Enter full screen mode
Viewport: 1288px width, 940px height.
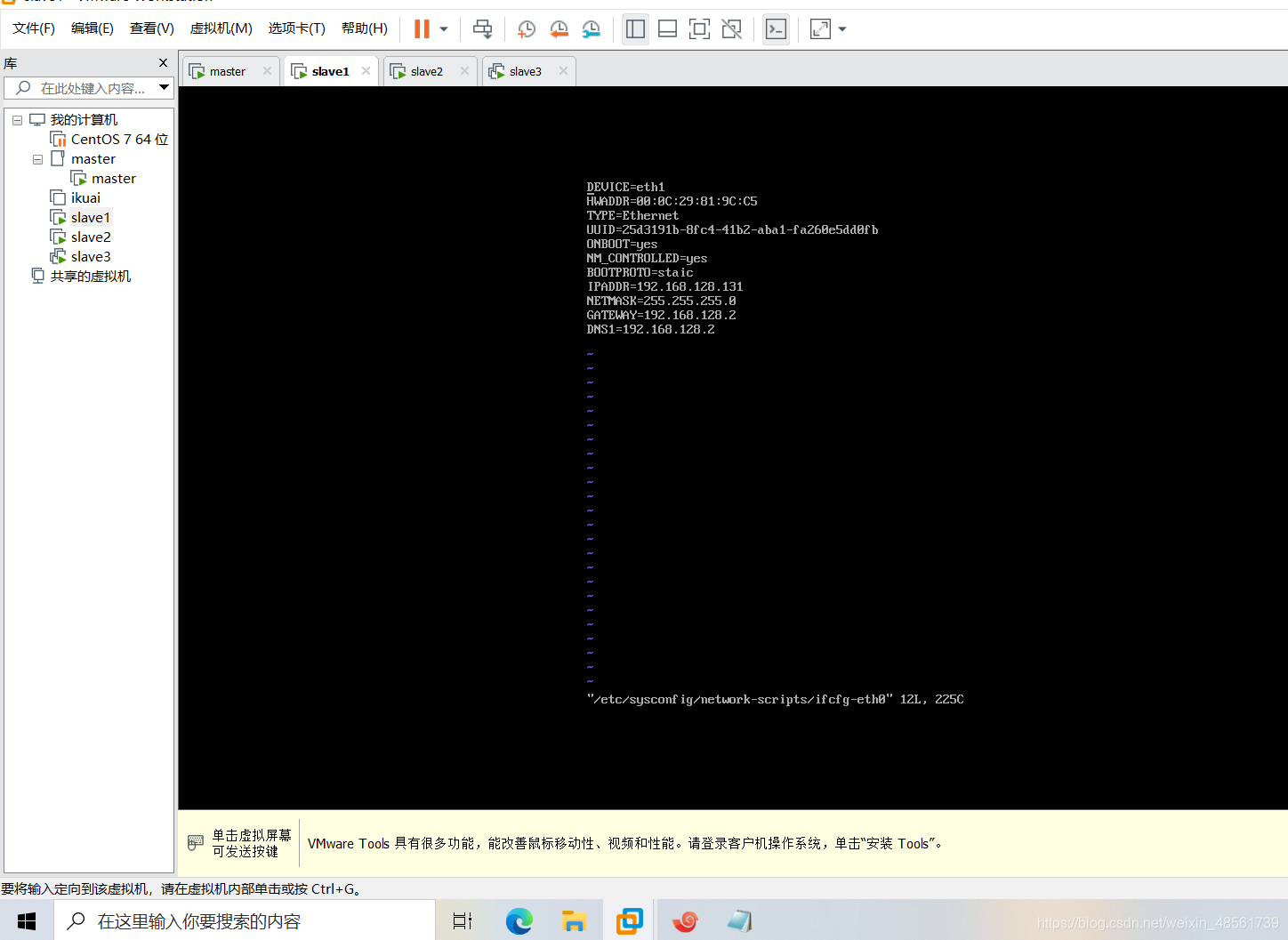pos(699,29)
